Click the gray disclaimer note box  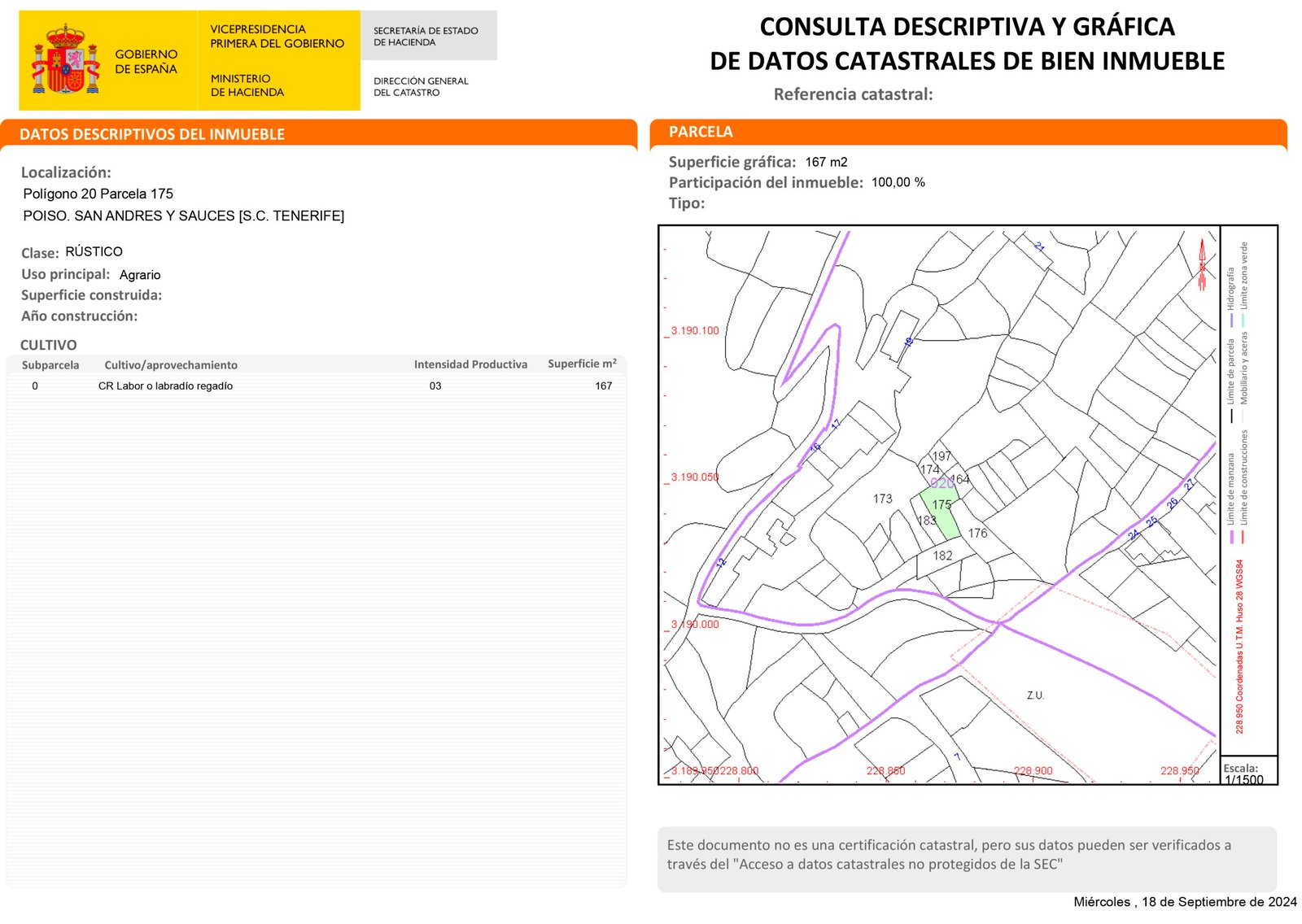[967, 859]
